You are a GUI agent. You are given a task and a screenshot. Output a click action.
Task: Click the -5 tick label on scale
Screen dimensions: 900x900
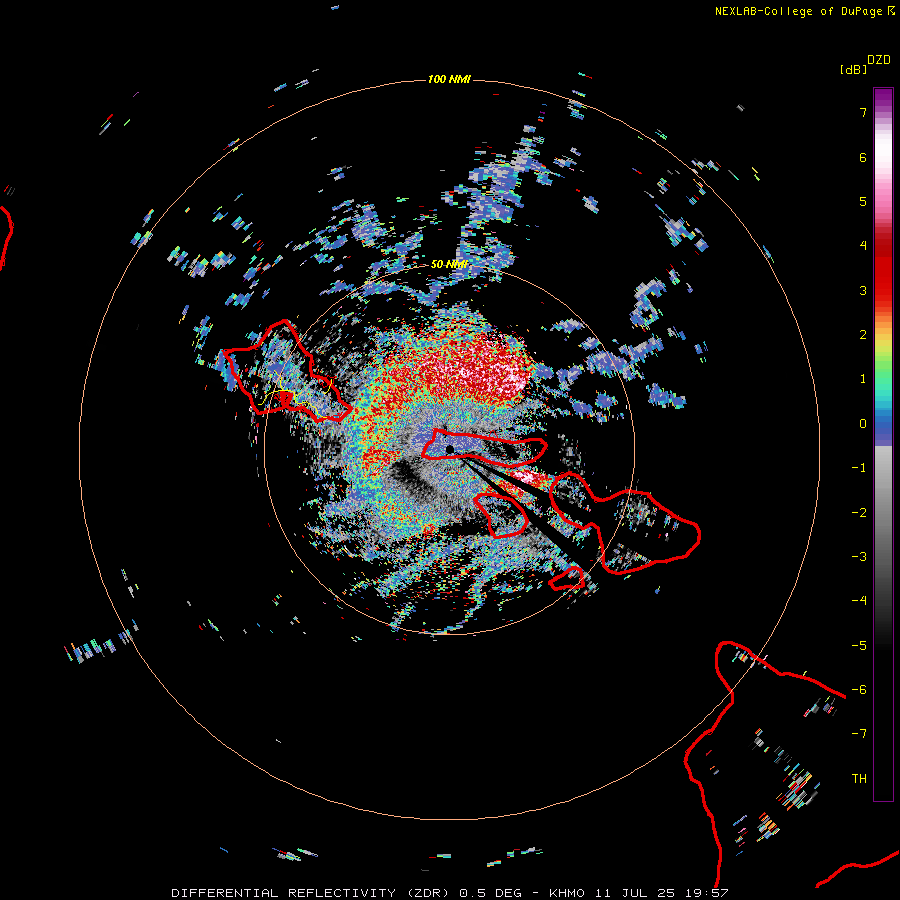click(859, 646)
